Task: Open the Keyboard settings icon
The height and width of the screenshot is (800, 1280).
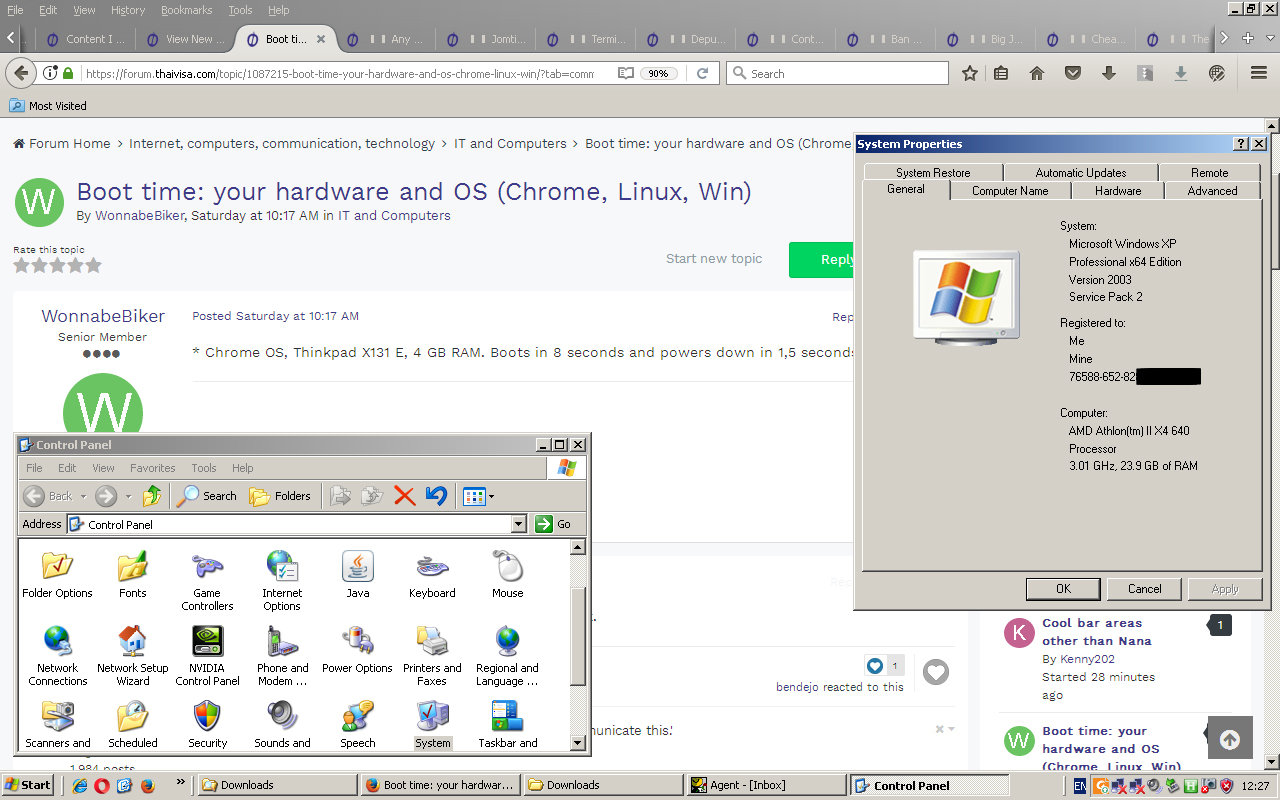Action: (432, 575)
